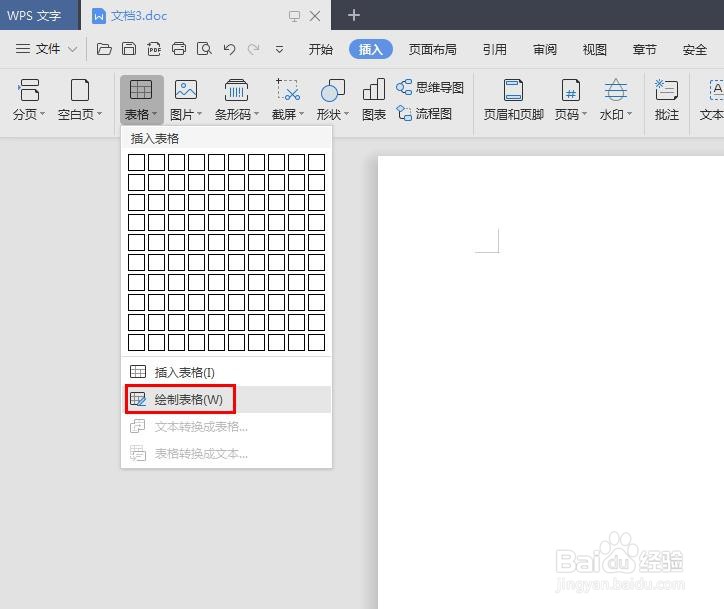Select the top-left cell of table grid
724x609 pixels.
click(136, 163)
